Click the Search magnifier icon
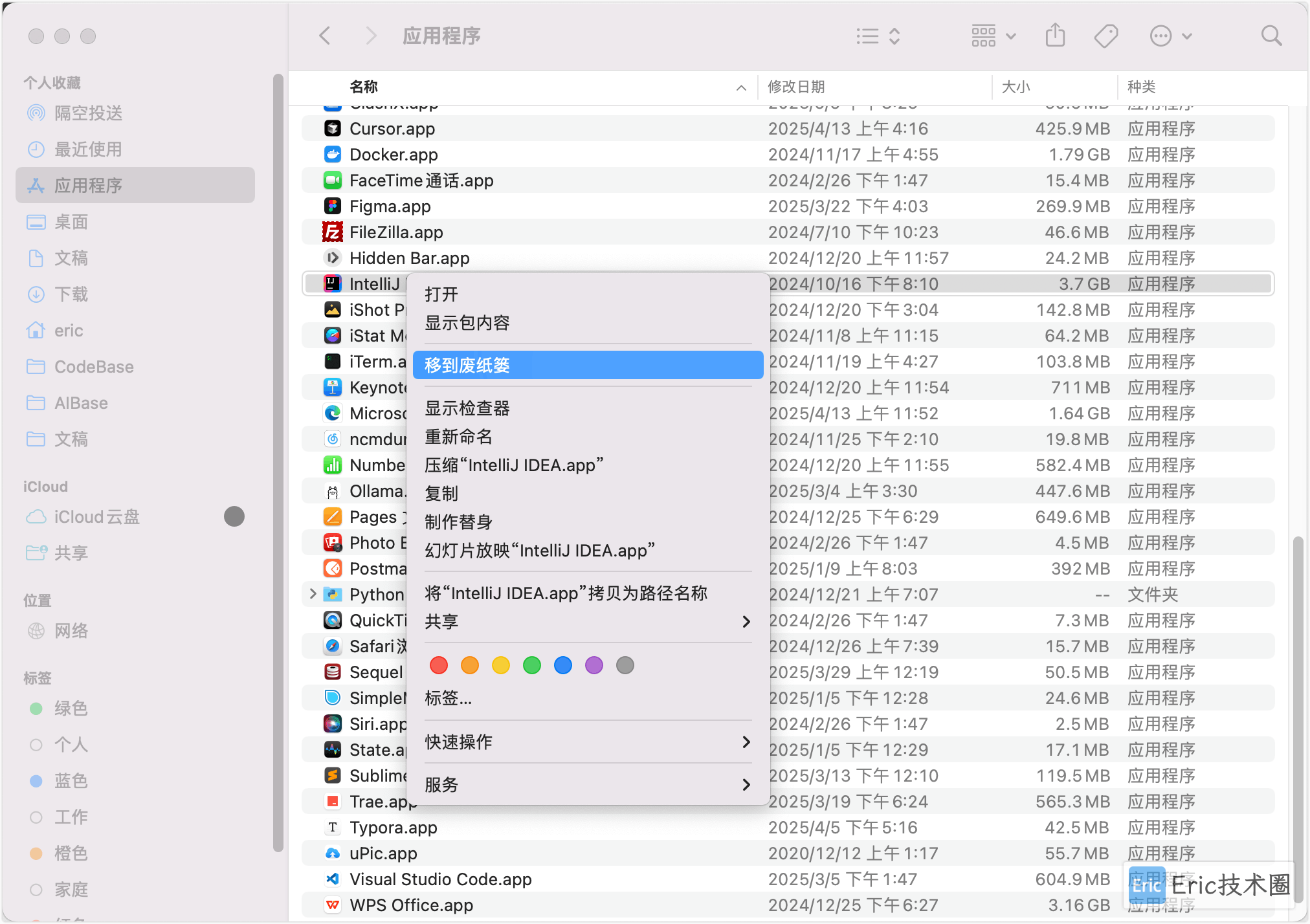 (1271, 36)
